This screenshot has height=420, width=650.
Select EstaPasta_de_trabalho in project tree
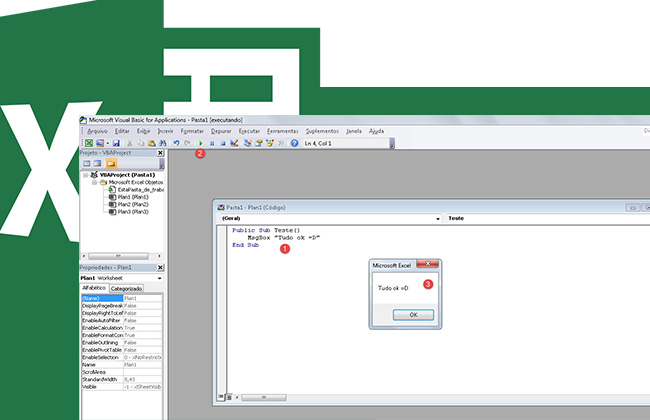click(x=141, y=189)
